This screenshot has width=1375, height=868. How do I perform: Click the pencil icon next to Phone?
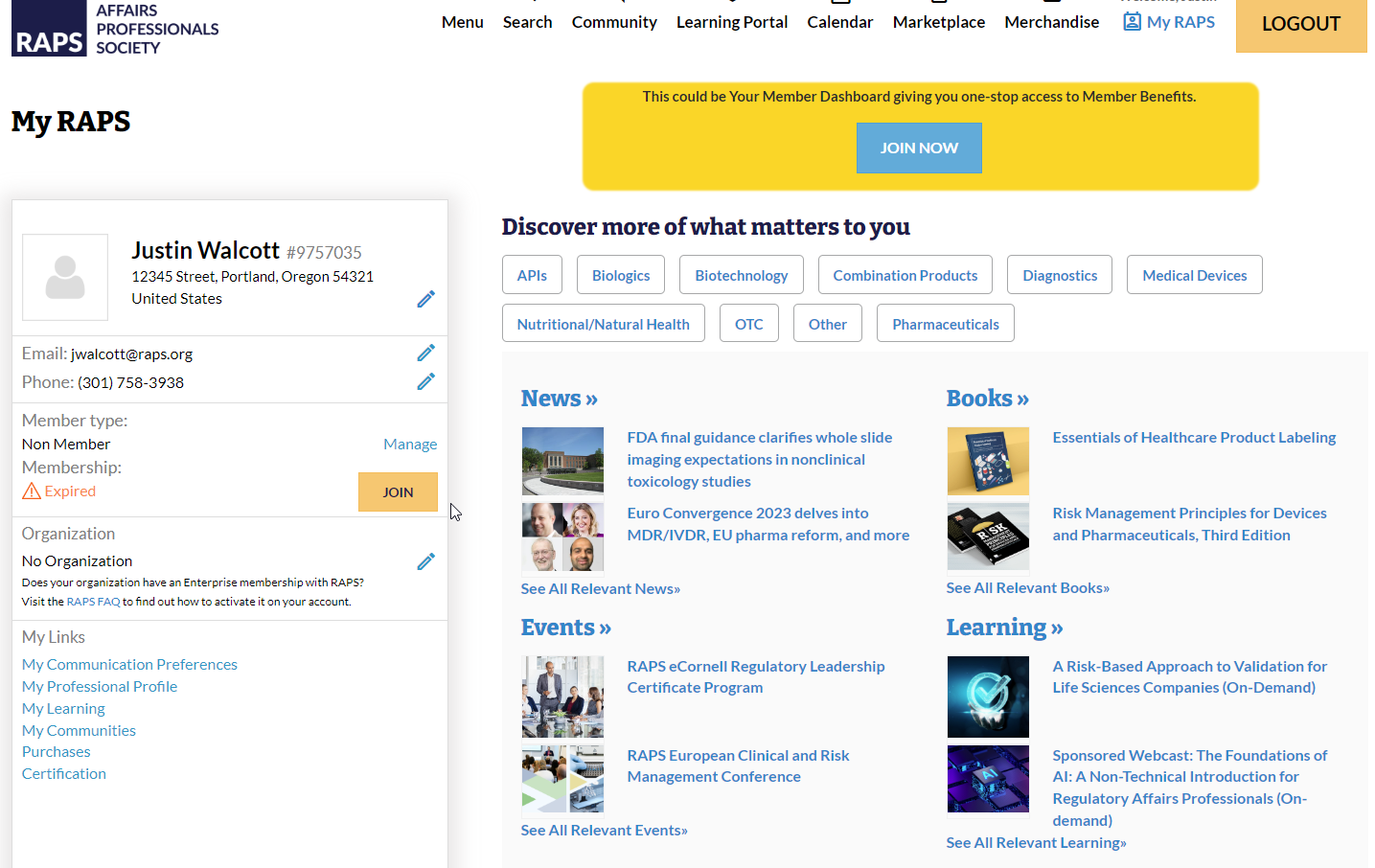(x=426, y=381)
